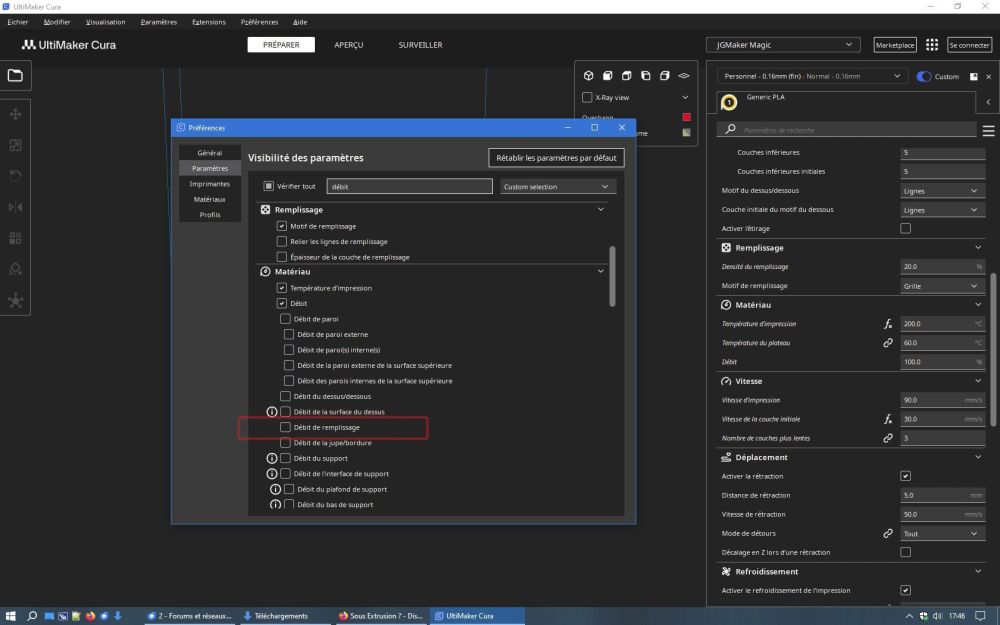Click formula icon next to Température d'impression
Viewport: 1000px width, 625px height.
(888, 324)
